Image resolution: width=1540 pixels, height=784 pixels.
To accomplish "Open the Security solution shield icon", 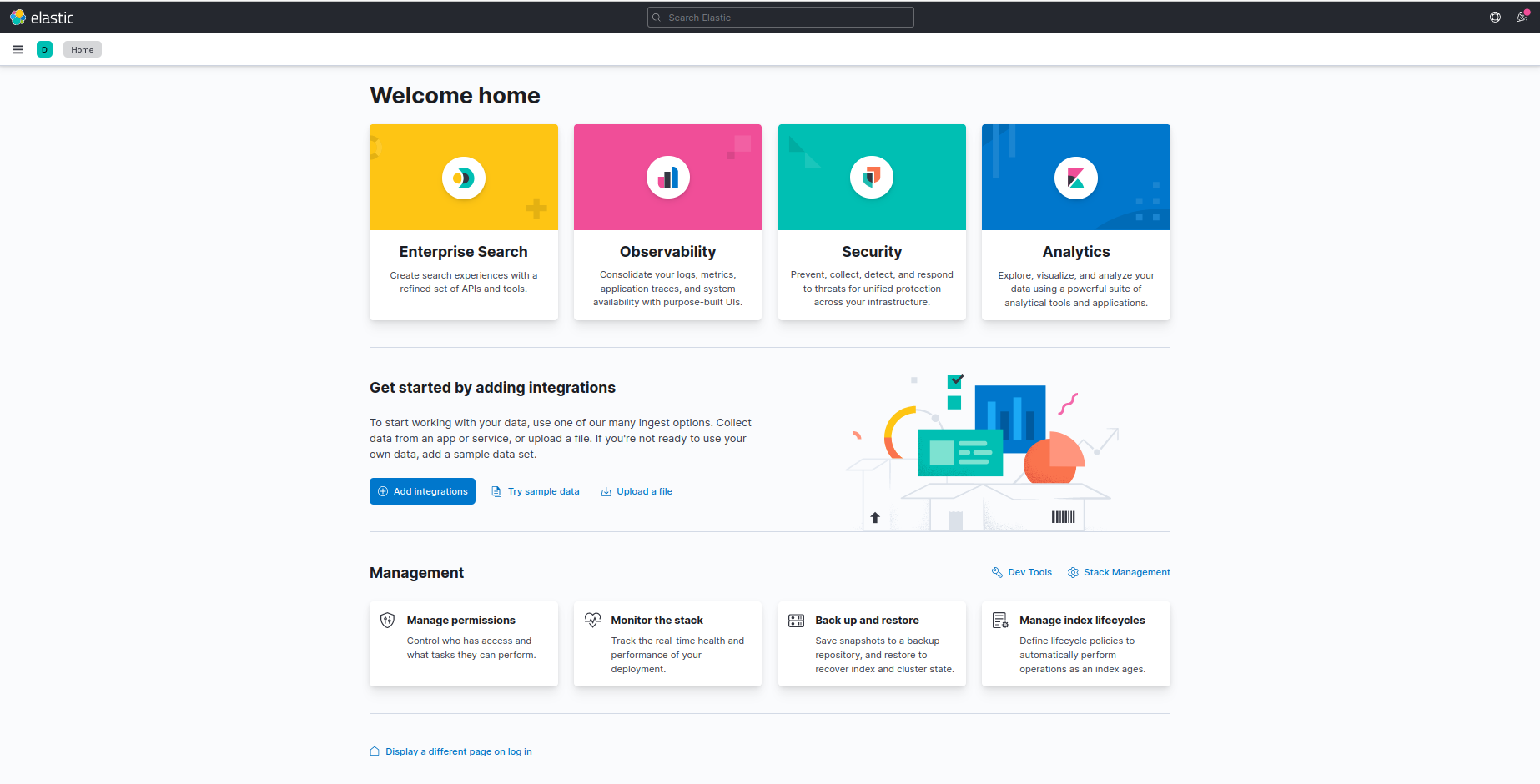I will click(x=872, y=177).
